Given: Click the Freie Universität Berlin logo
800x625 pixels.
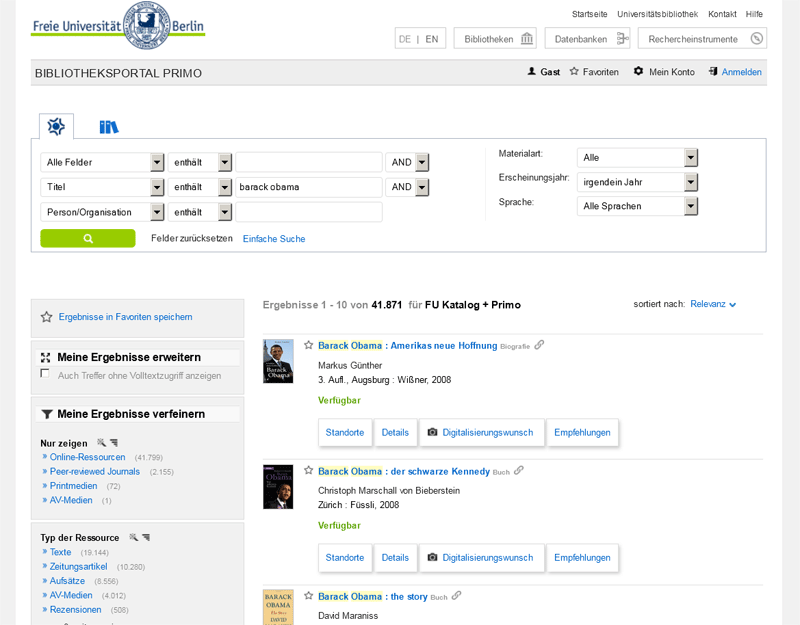Looking at the screenshot, I should point(118,26).
